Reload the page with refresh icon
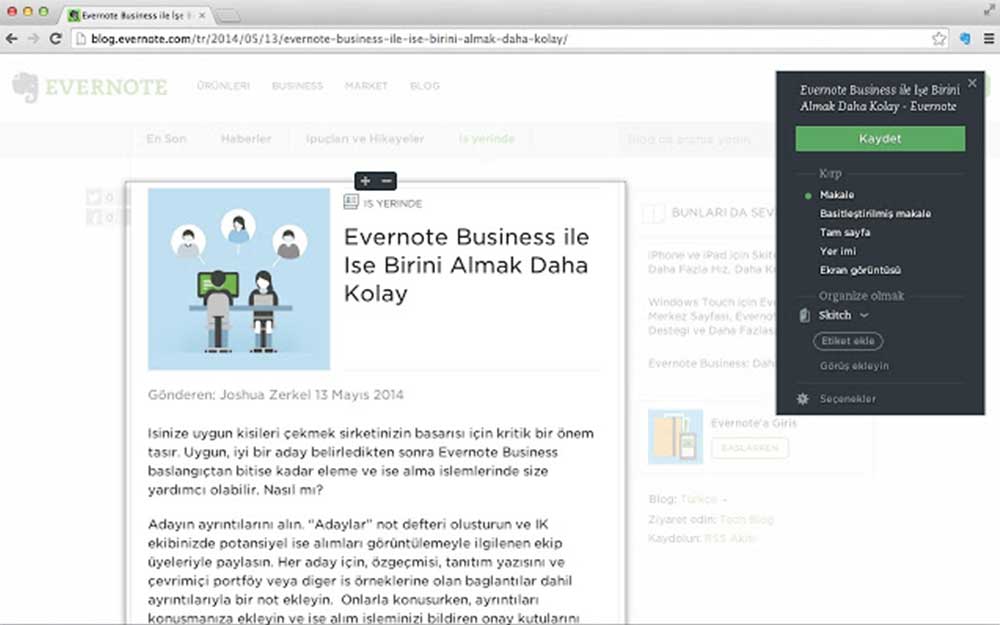 (55, 39)
